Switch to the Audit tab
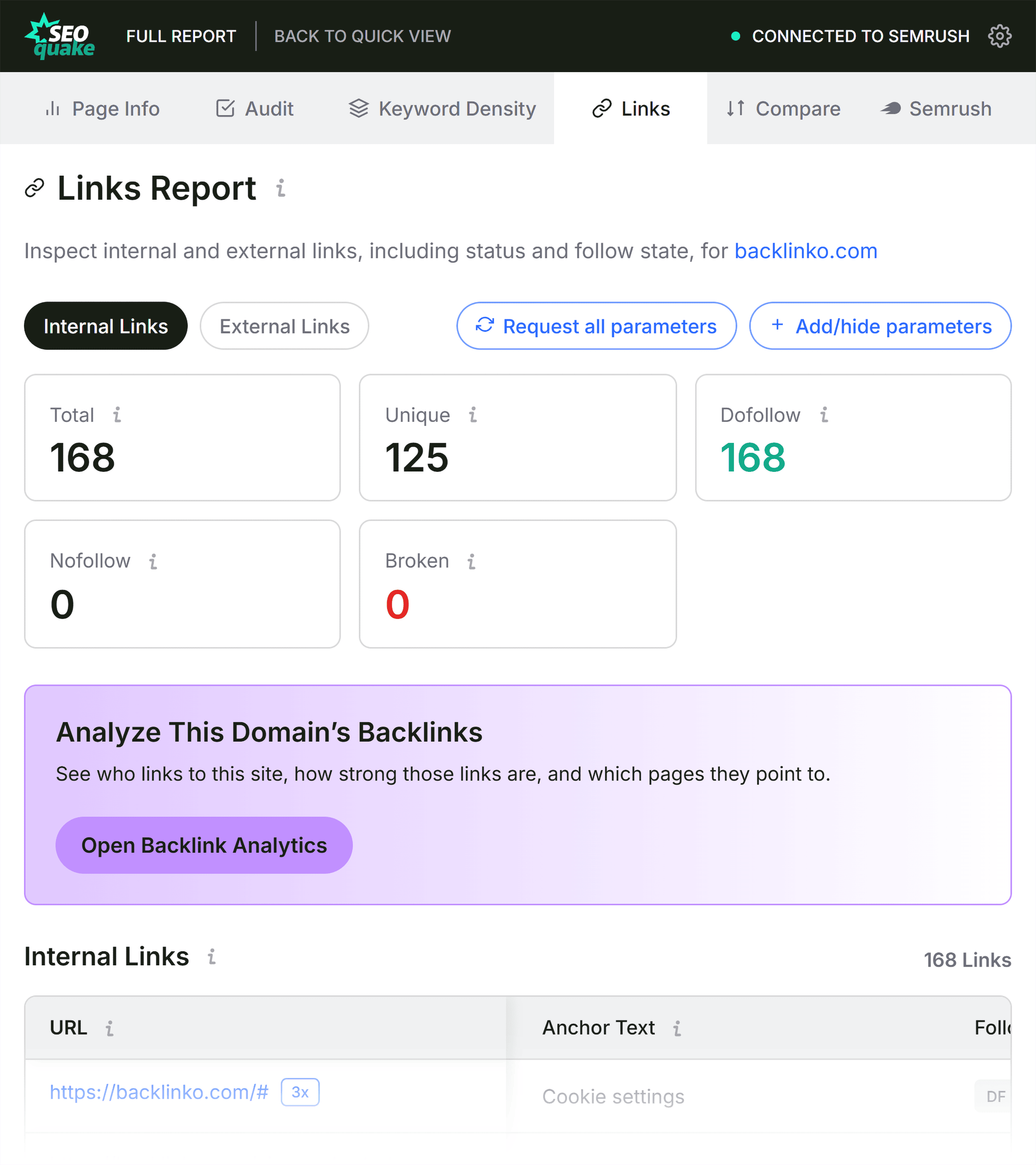The width and height of the screenshot is (1036, 1165). point(255,108)
